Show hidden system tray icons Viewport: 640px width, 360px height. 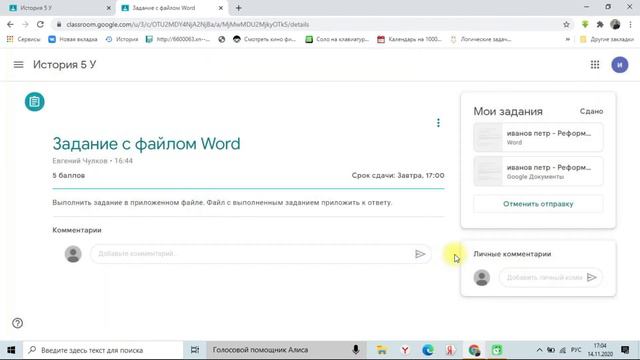(539, 350)
